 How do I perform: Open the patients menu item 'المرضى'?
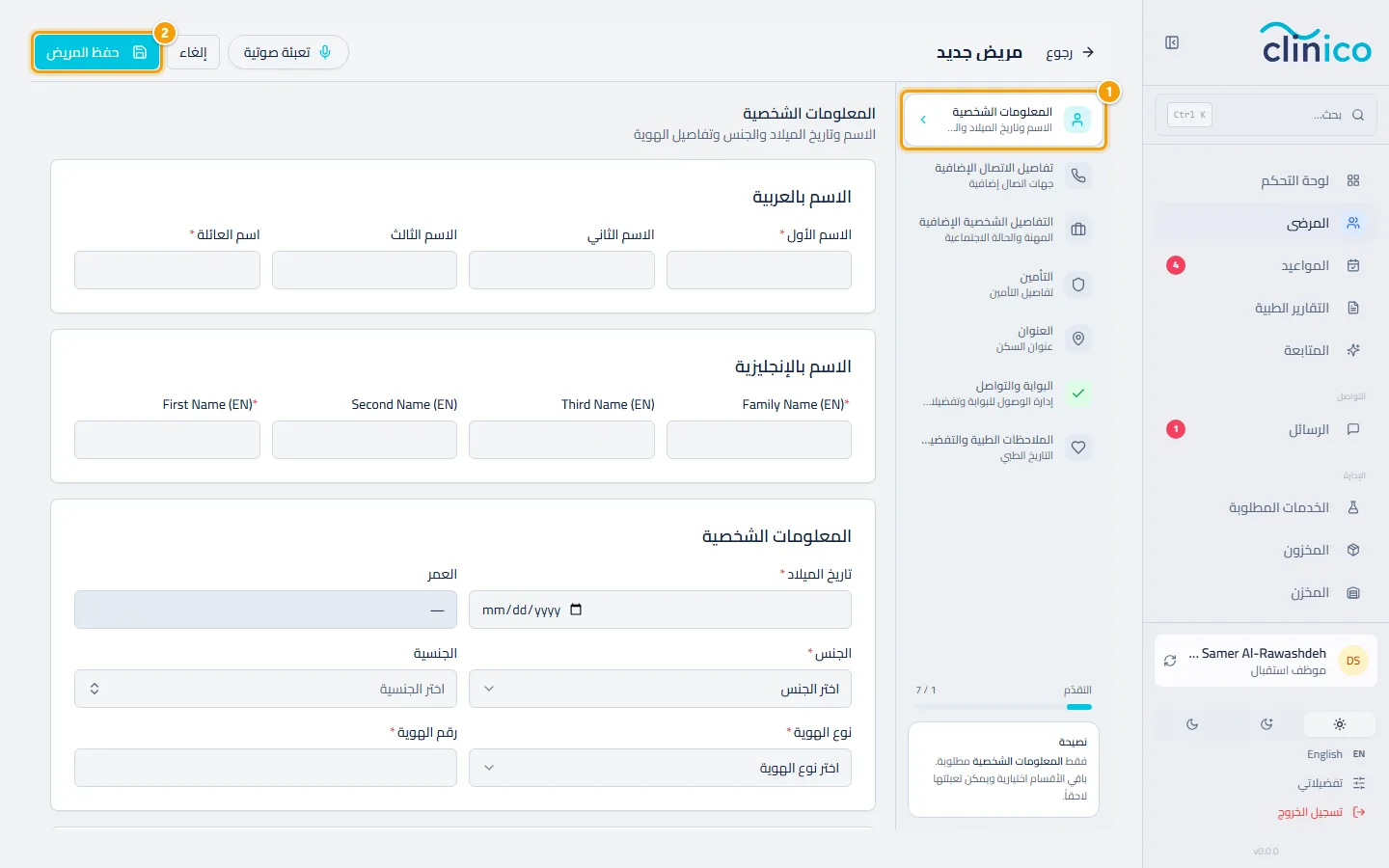click(1266, 223)
